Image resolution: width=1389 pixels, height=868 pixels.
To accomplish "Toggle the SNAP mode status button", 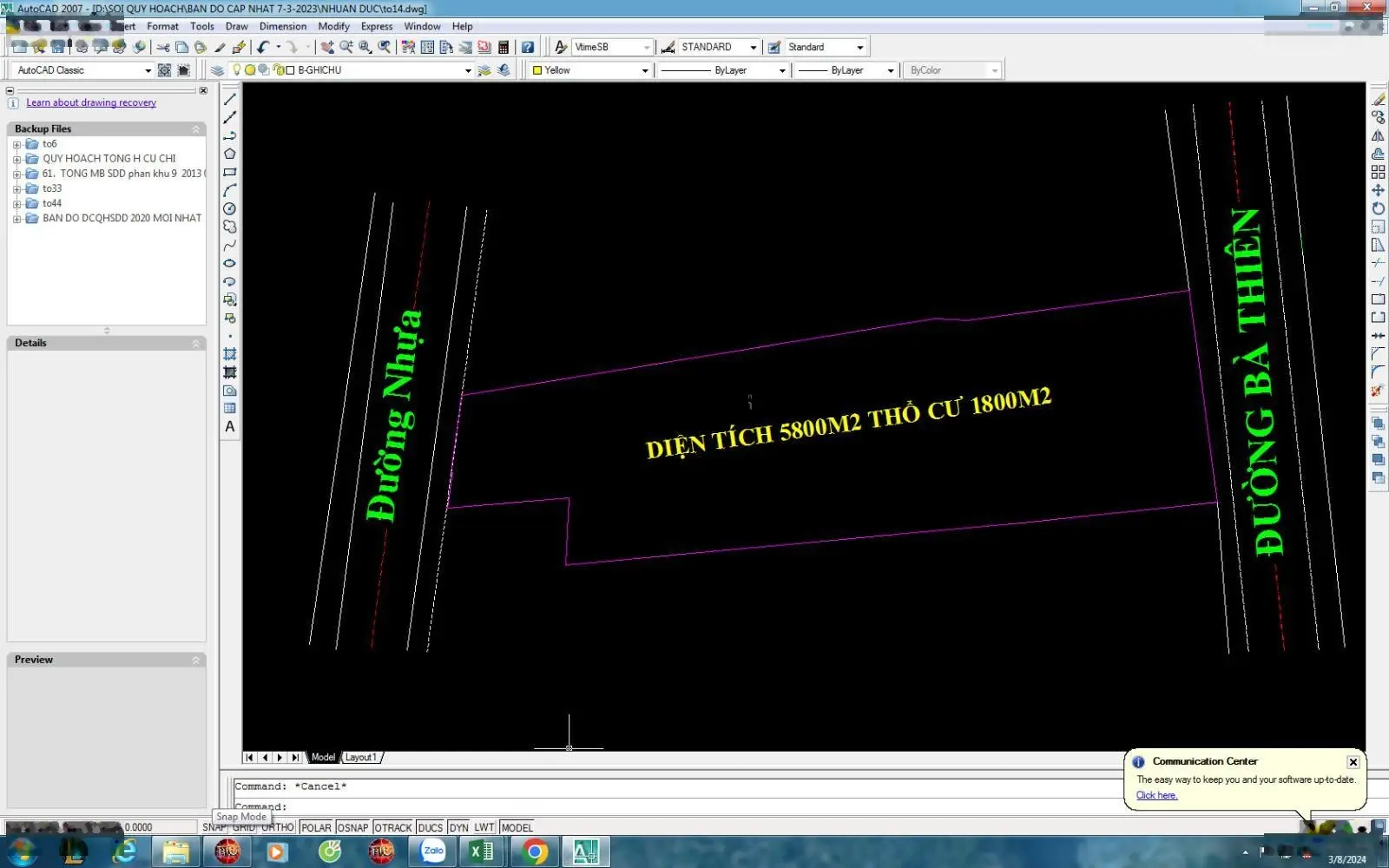I will point(214,827).
